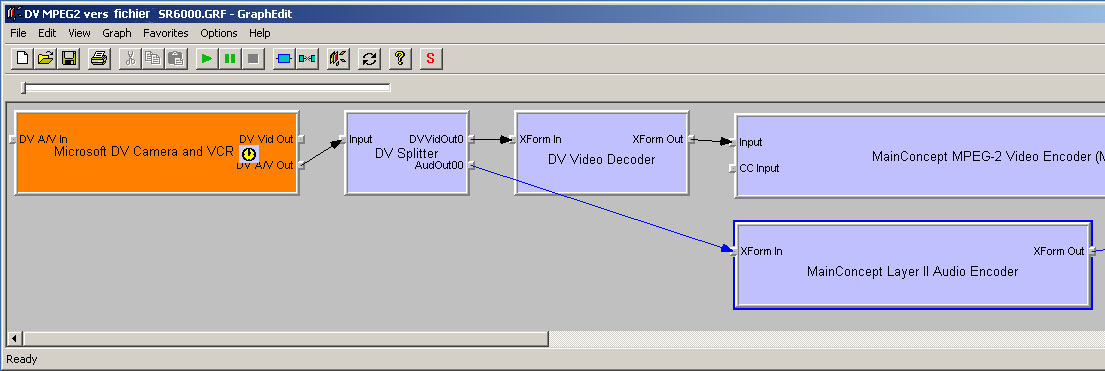Print the graph using printer icon

click(99, 59)
